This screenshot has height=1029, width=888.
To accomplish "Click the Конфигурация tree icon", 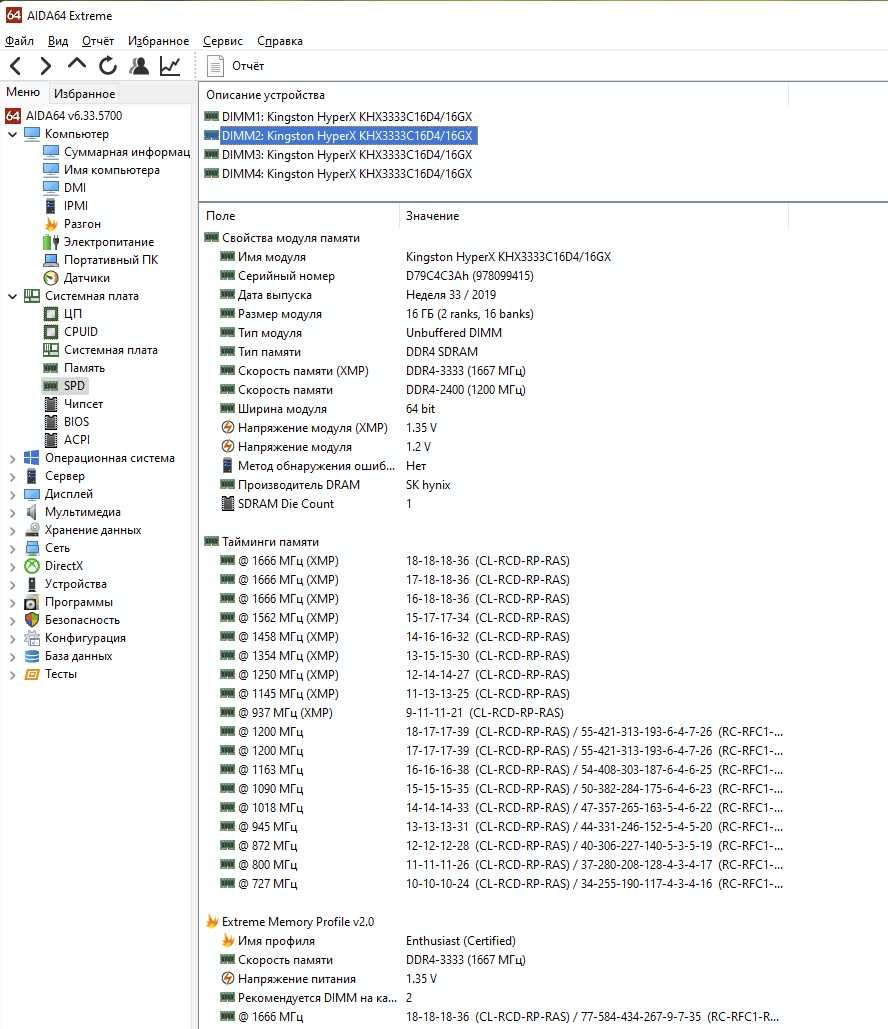I will coord(32,638).
